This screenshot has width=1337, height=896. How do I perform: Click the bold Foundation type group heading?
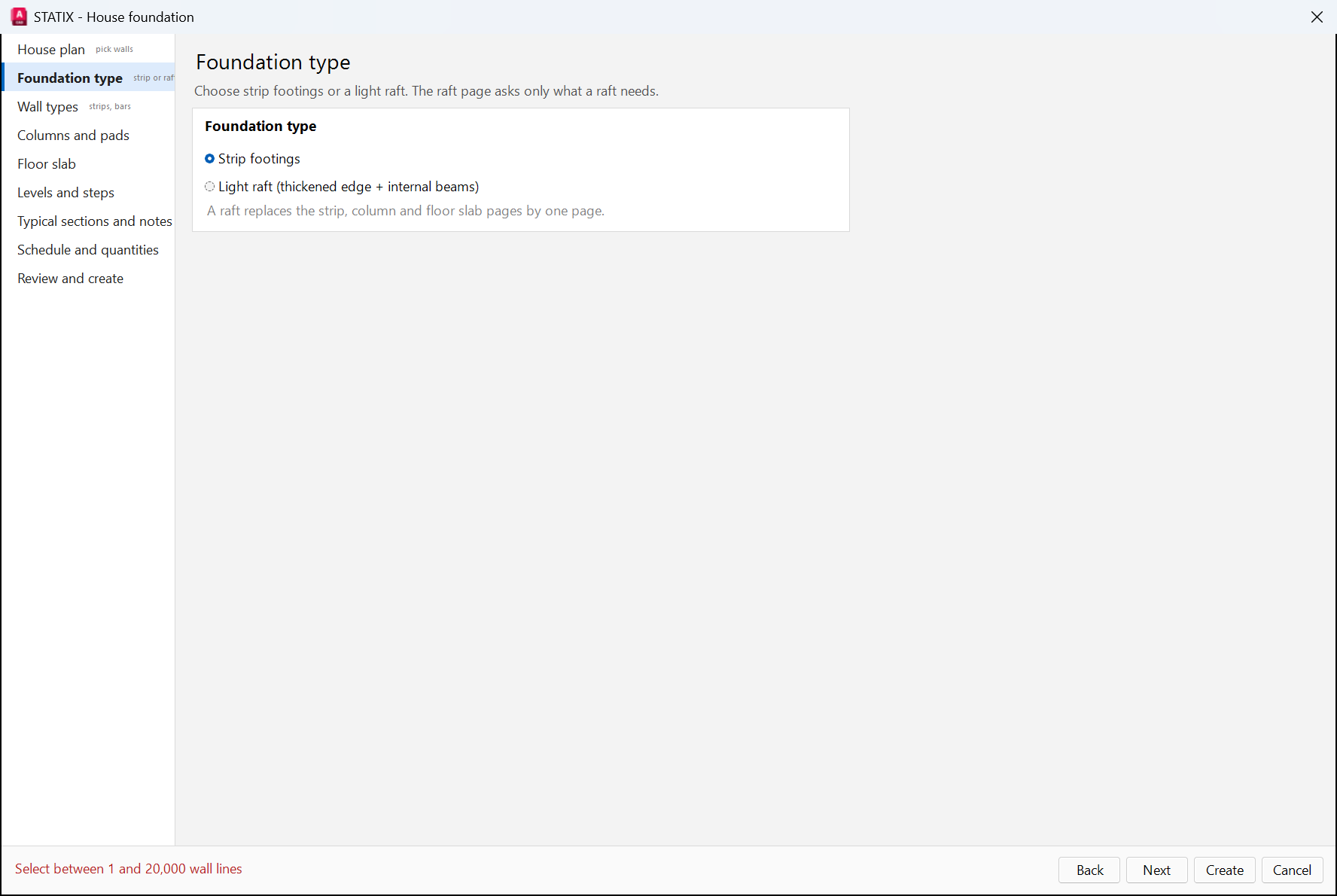260,126
